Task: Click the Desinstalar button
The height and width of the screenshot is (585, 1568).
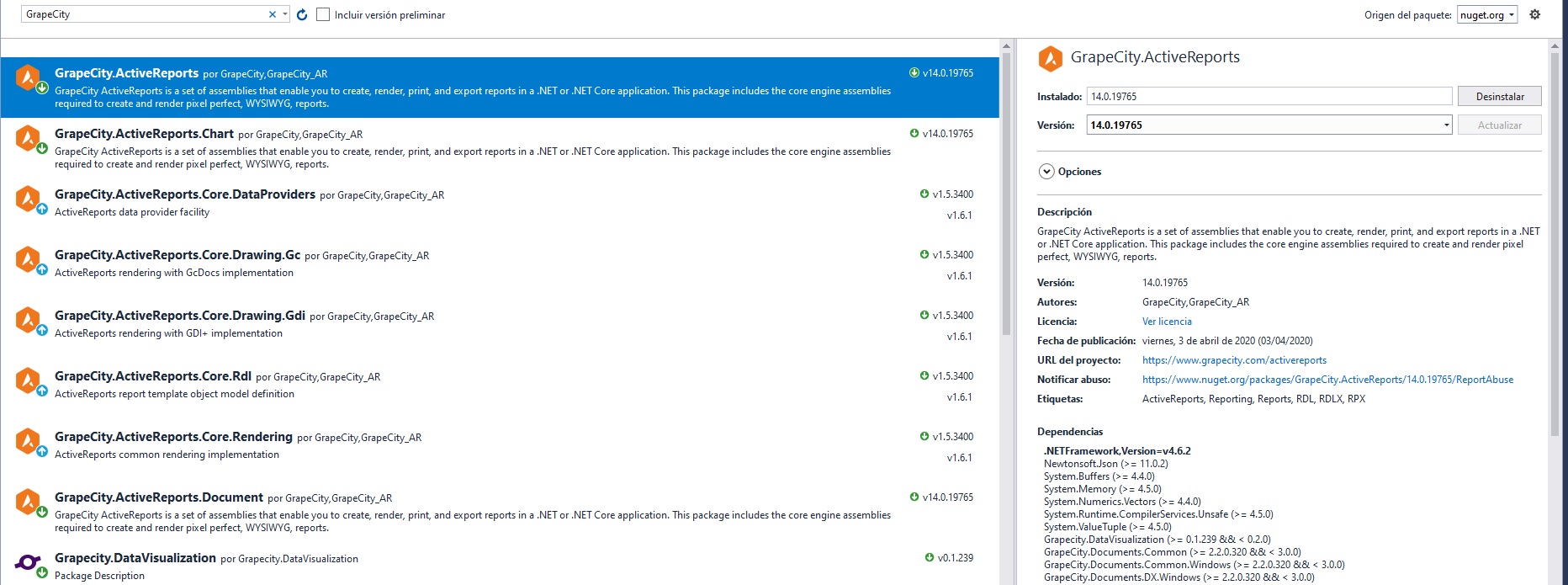Action: pos(1499,97)
